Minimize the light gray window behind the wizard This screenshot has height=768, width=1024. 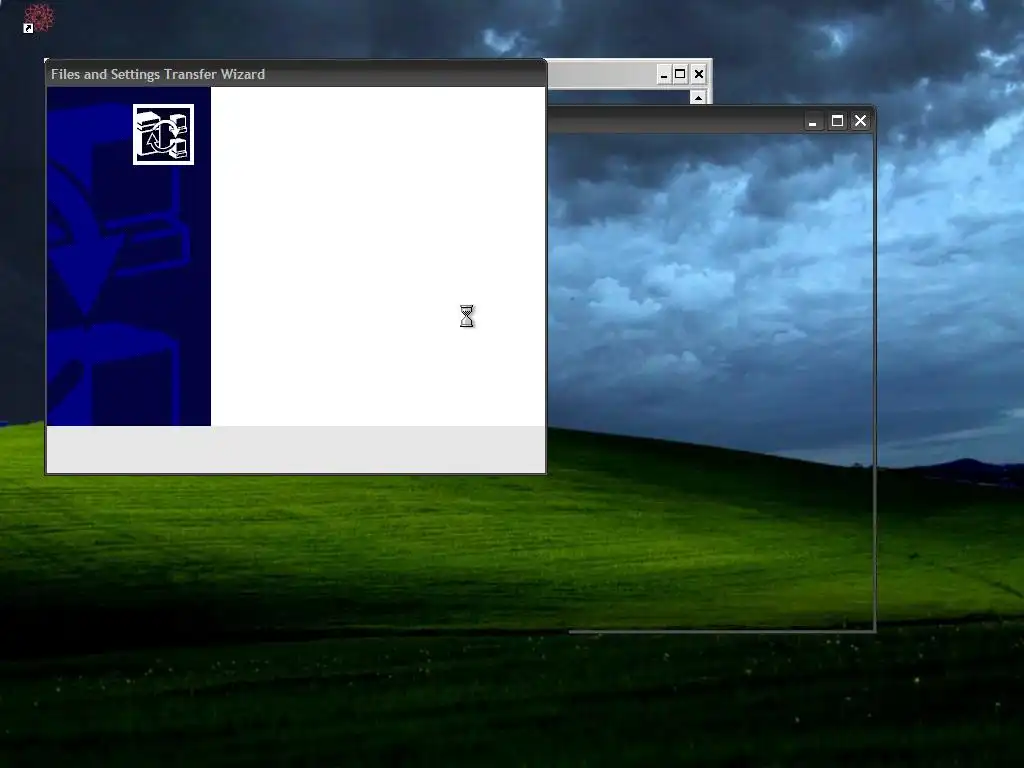[664, 74]
